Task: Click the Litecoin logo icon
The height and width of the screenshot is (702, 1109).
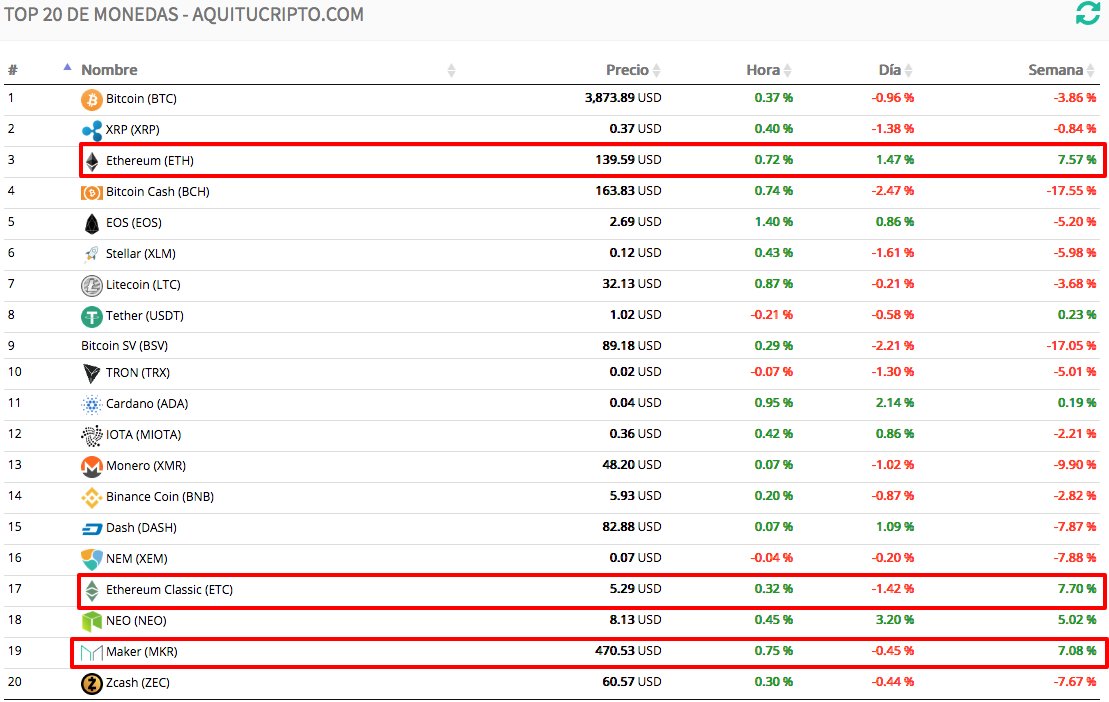Action: click(x=91, y=286)
